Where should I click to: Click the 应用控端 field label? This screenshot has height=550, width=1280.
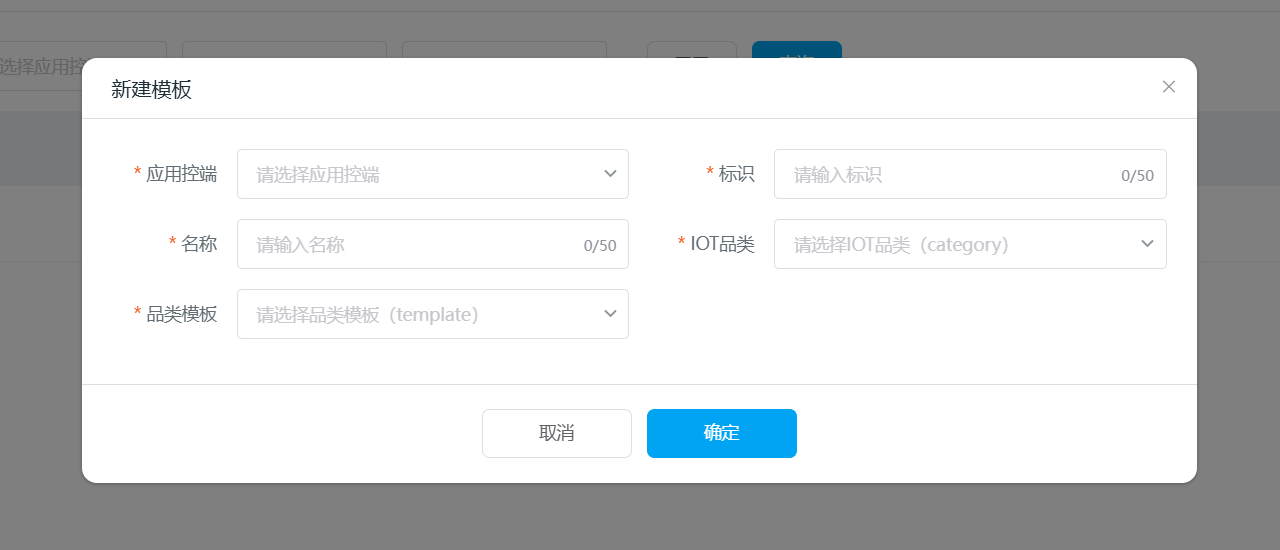(x=181, y=174)
